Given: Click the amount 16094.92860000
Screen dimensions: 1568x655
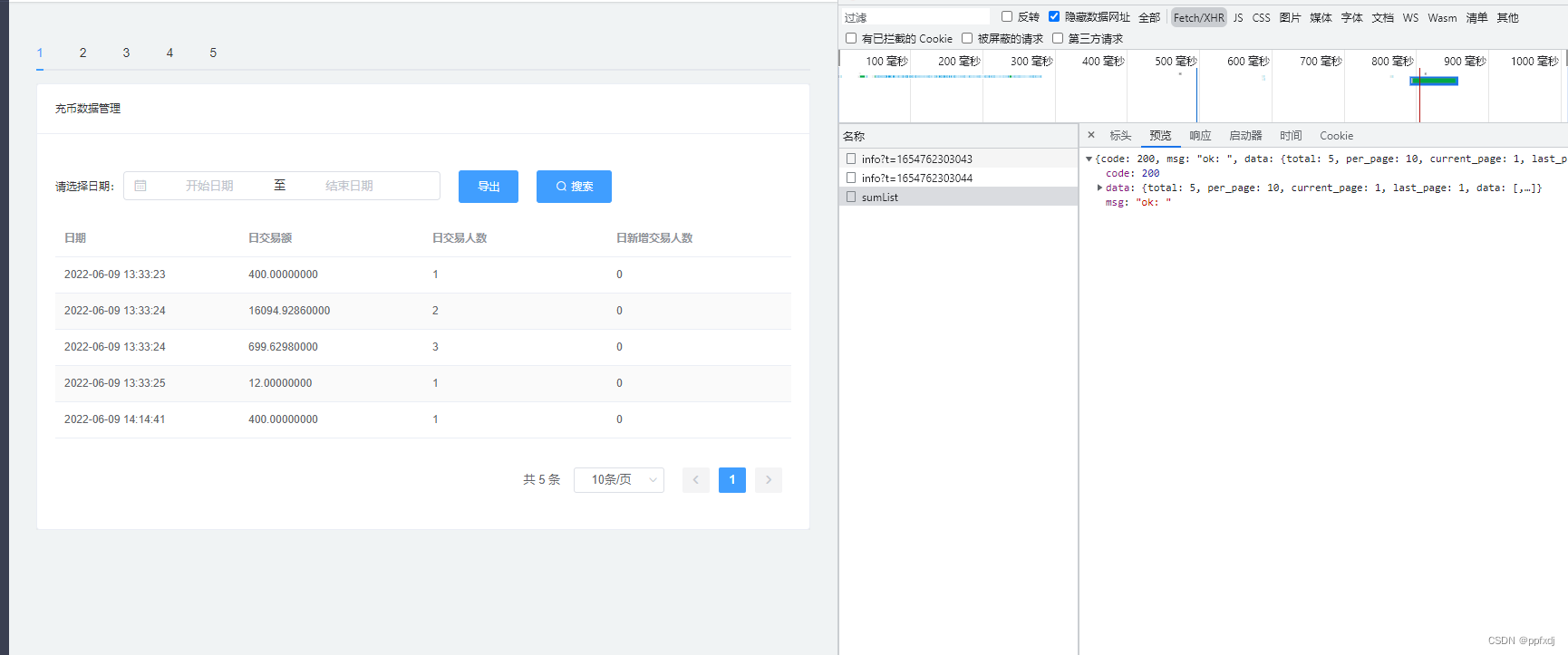Looking at the screenshot, I should [289, 311].
